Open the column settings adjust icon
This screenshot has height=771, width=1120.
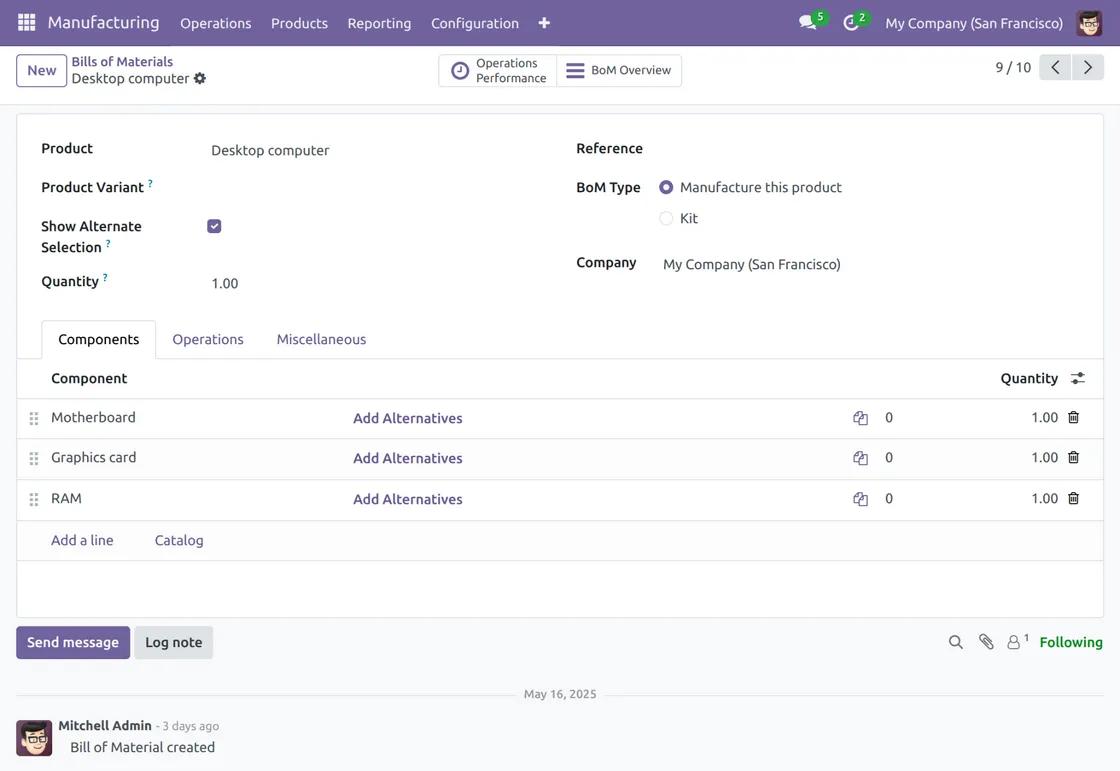1077,379
